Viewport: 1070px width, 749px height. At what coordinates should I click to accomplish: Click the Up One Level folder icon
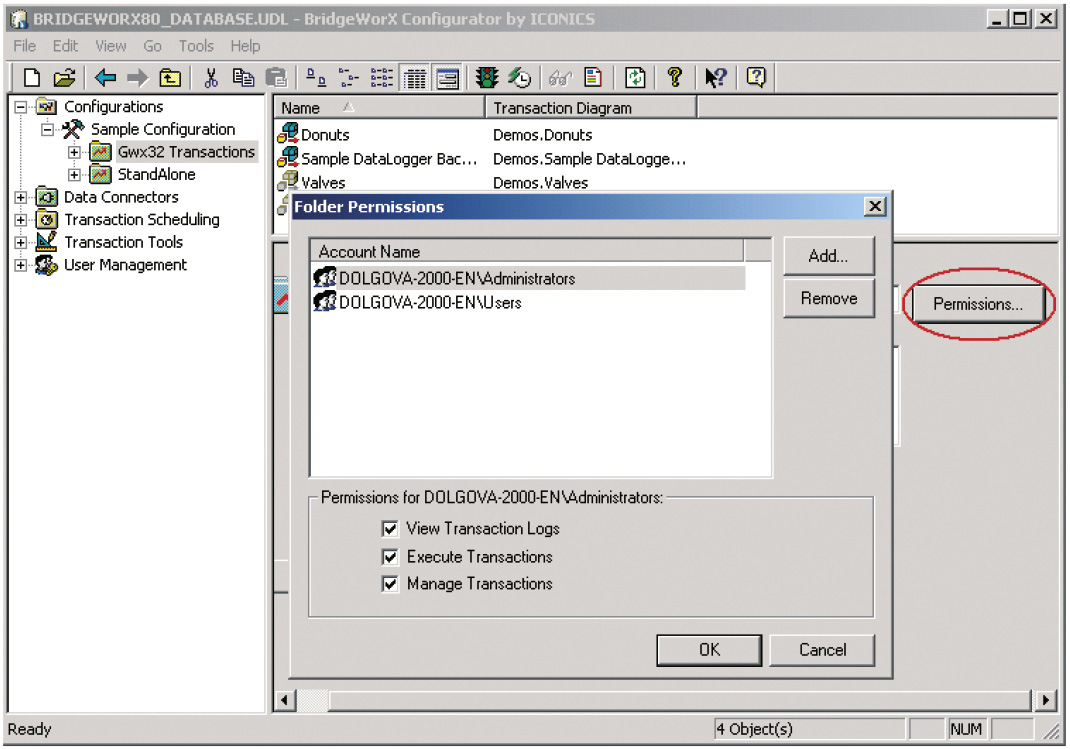pos(170,78)
